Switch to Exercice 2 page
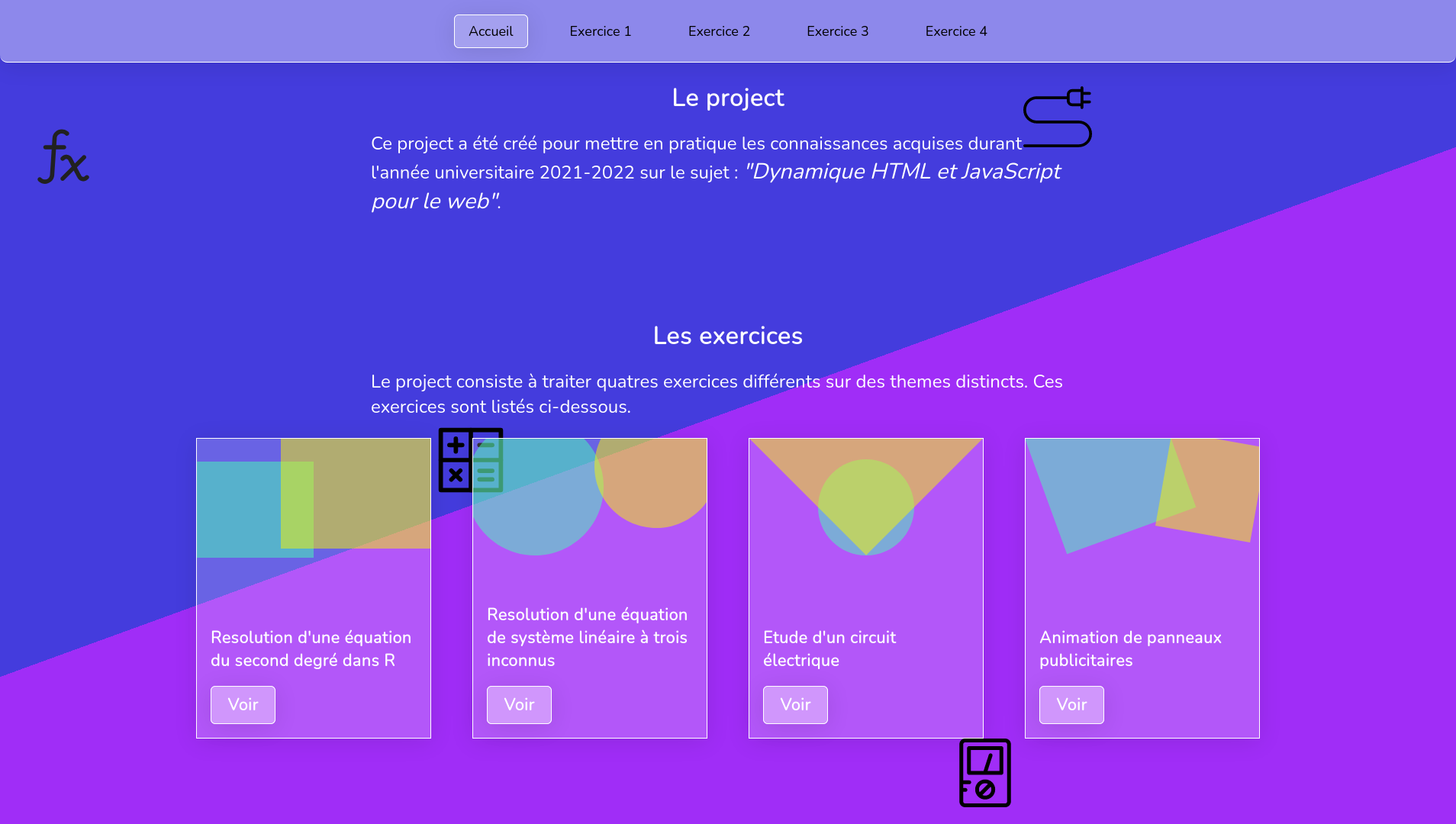1456x824 pixels. 719,31
